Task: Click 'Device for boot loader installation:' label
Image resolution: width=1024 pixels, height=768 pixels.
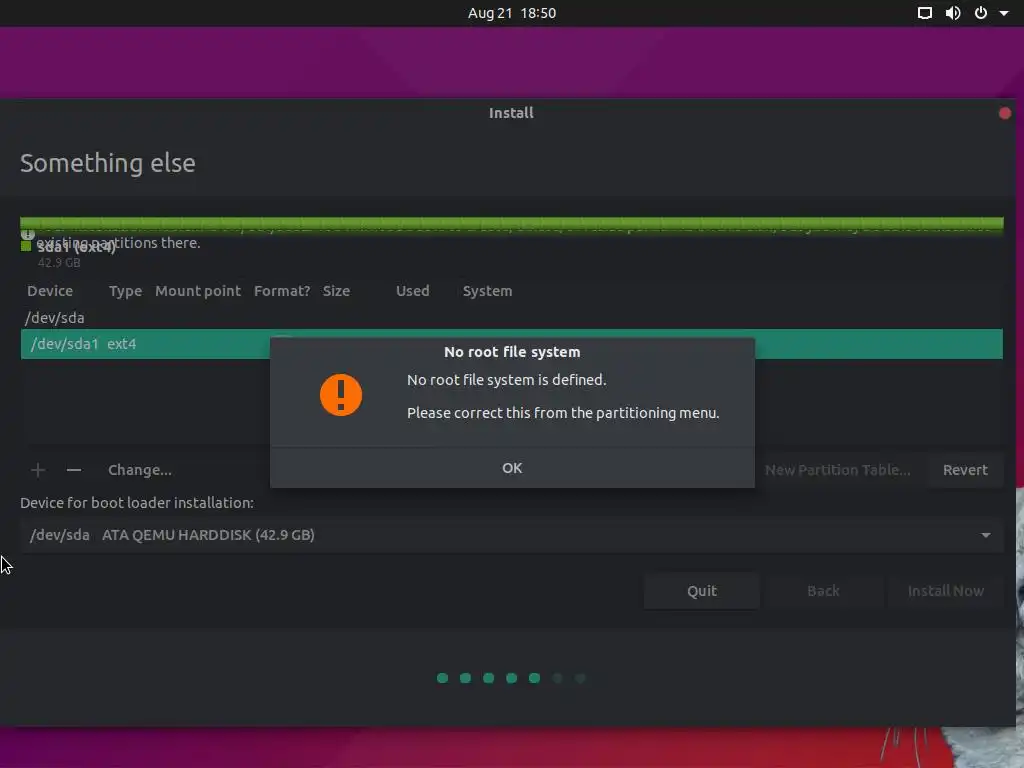Action: 136,503
